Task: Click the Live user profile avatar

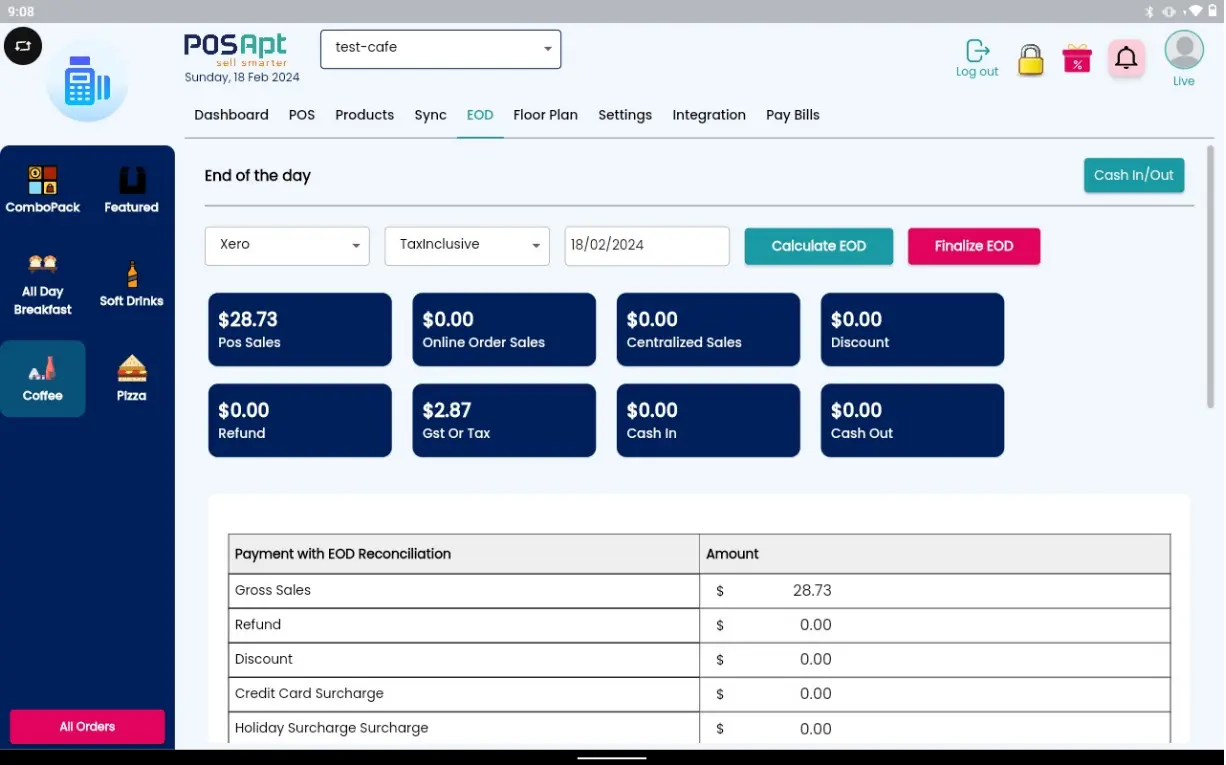Action: [1184, 52]
